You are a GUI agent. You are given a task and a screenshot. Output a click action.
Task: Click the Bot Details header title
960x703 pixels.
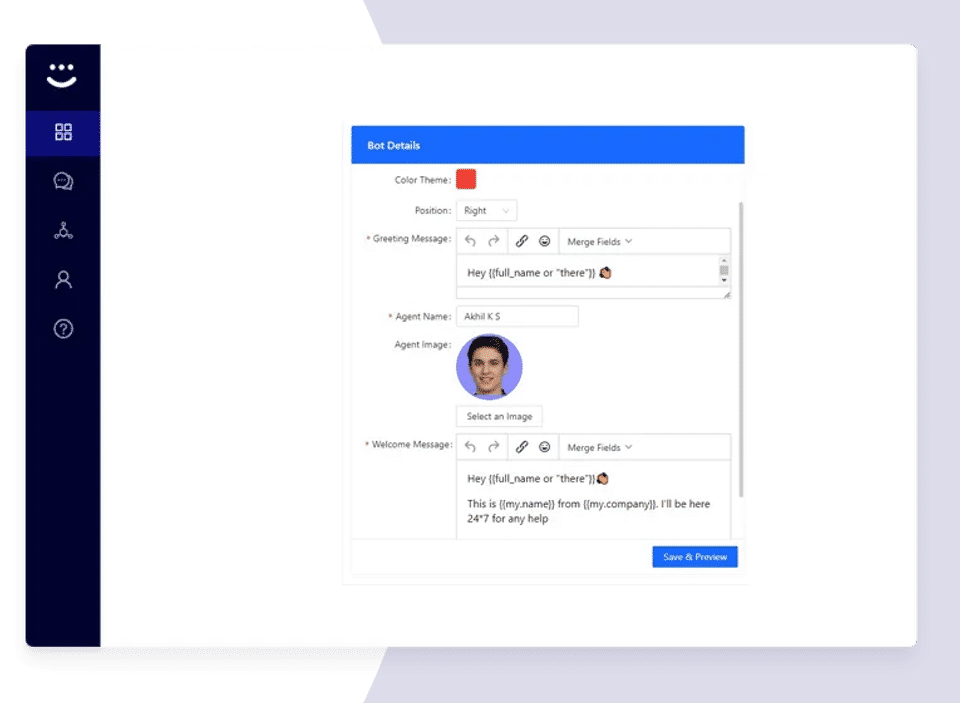394,146
